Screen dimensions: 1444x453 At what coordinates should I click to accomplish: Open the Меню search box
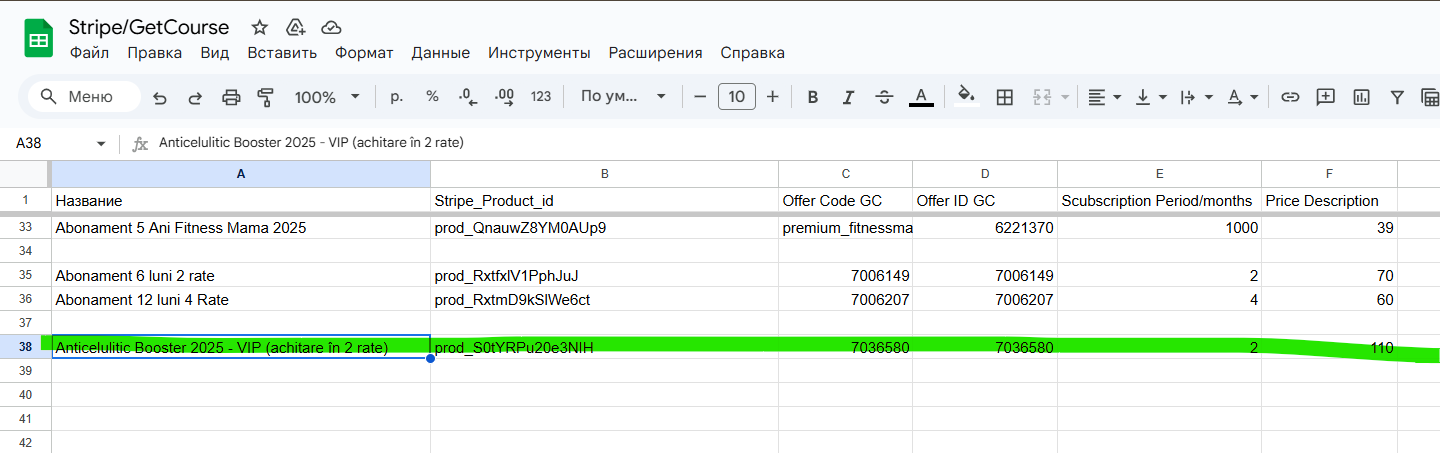tap(84, 97)
